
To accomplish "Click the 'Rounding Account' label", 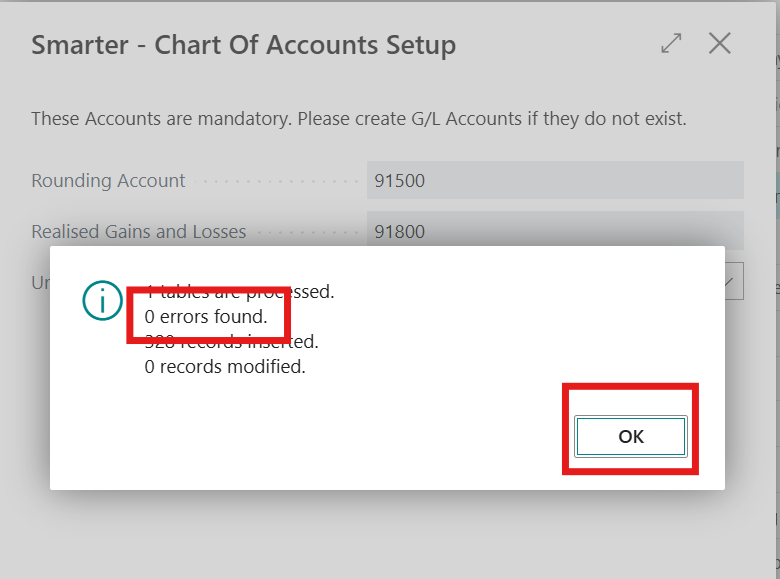I will tap(108, 180).
